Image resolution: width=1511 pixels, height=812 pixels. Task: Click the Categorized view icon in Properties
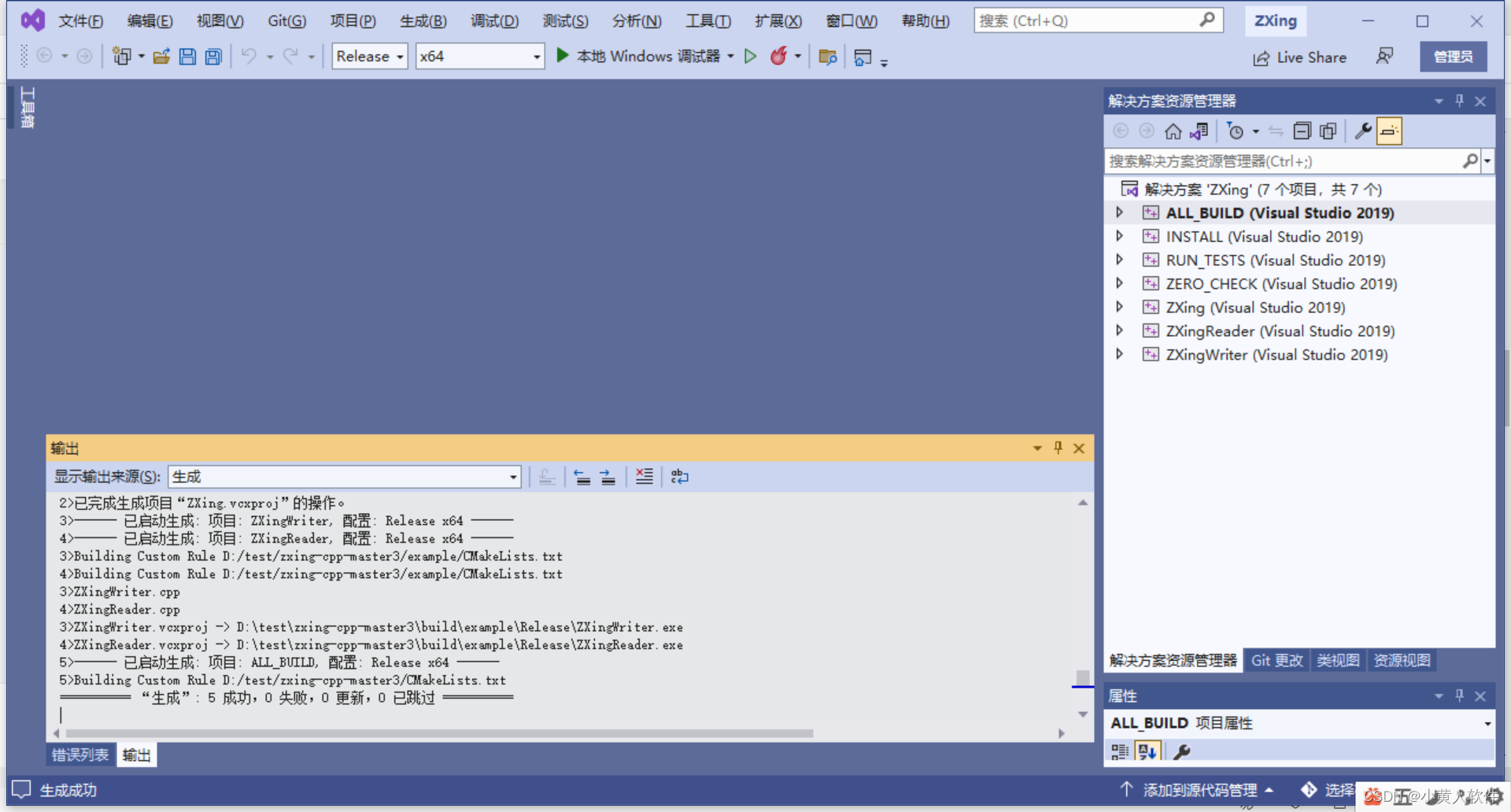point(1120,751)
